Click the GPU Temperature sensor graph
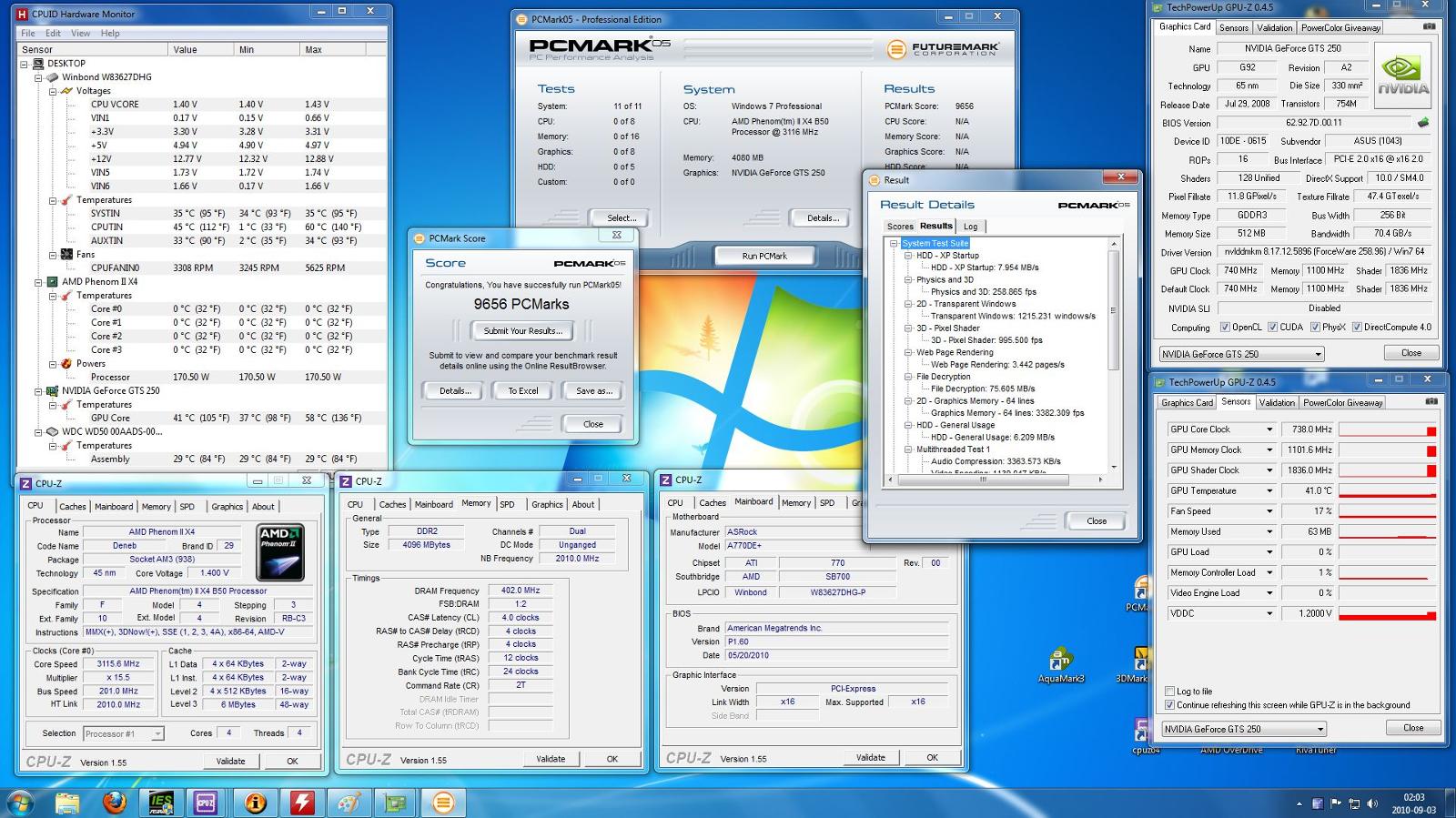Screen dimensions: 1456x818 1387,491
